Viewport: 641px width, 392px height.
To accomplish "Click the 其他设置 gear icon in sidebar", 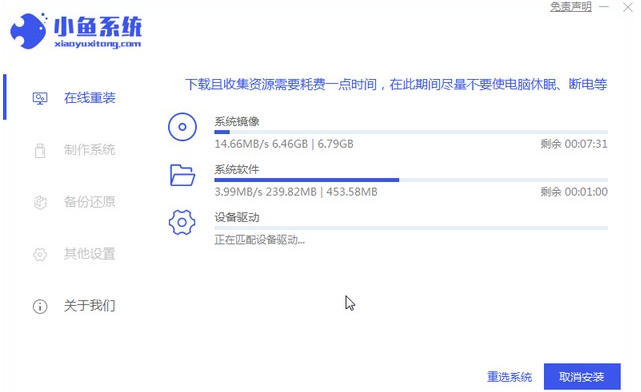I will click(x=40, y=254).
